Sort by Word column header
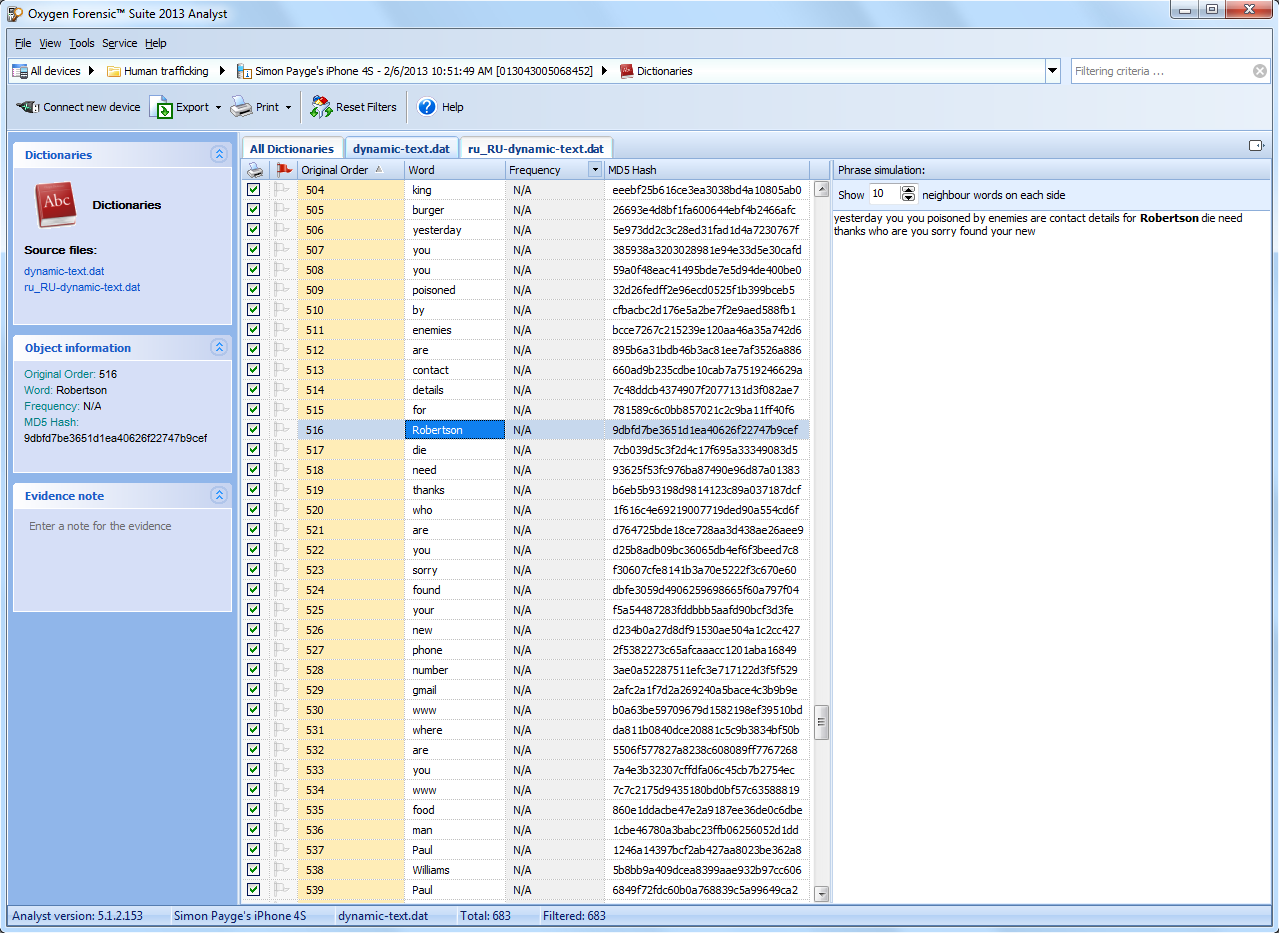1279x933 pixels. point(454,170)
